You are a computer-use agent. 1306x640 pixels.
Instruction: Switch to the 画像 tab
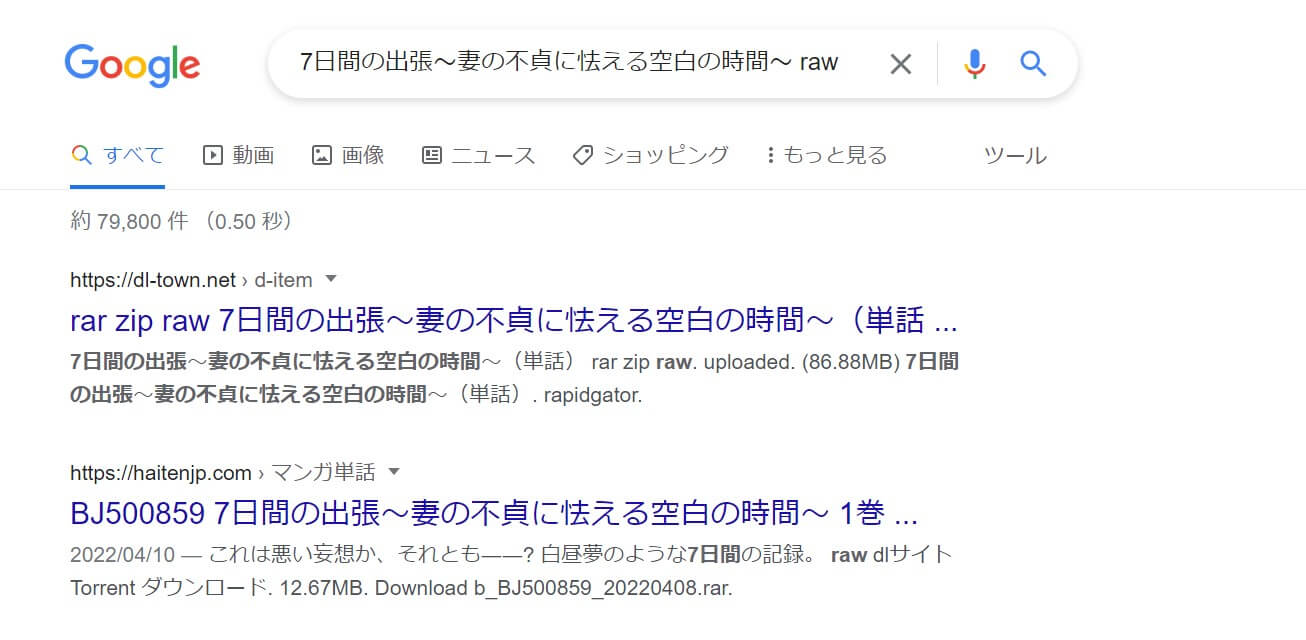348,155
